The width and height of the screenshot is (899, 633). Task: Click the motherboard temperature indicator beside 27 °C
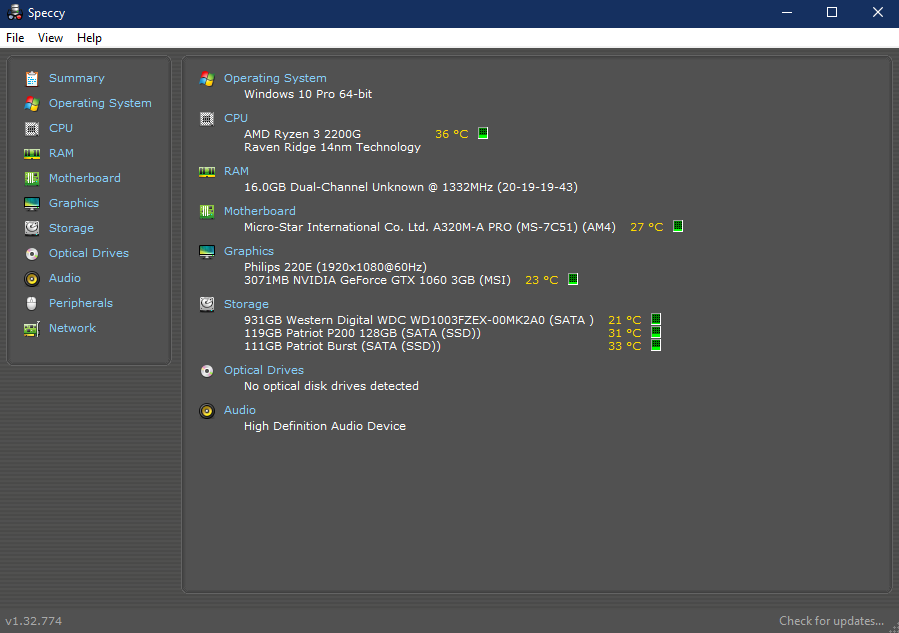(677, 227)
